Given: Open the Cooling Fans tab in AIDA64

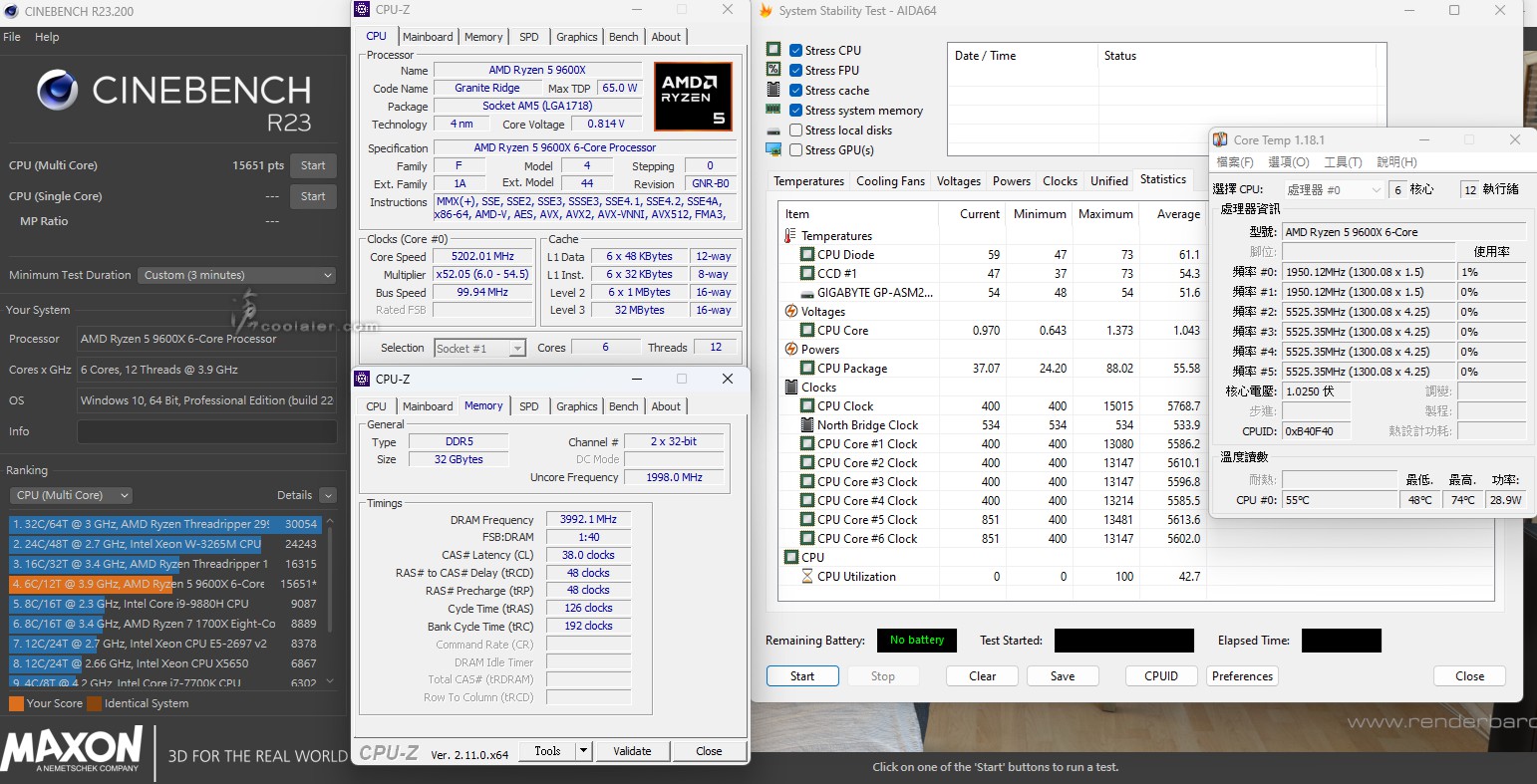Looking at the screenshot, I should point(890,181).
